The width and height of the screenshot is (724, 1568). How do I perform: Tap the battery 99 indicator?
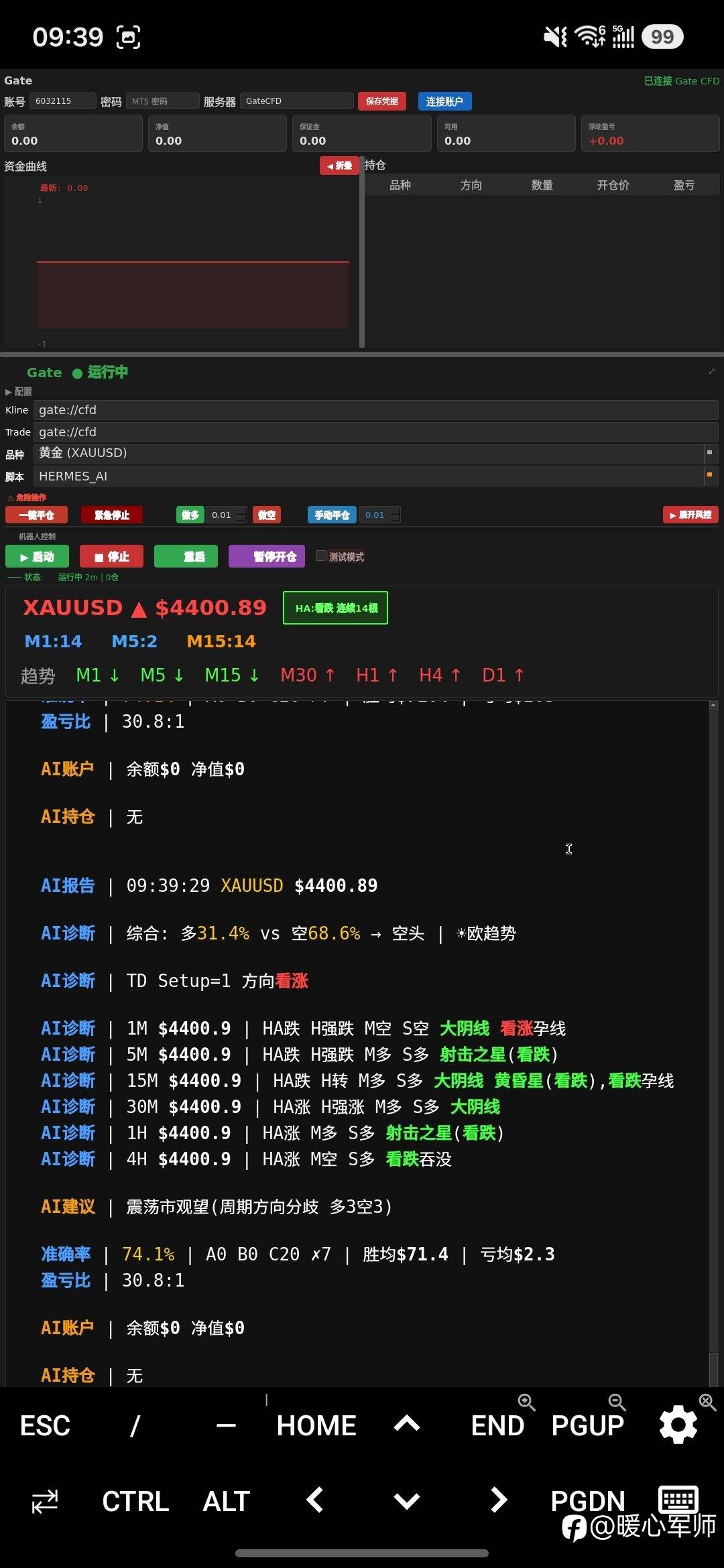tap(662, 37)
